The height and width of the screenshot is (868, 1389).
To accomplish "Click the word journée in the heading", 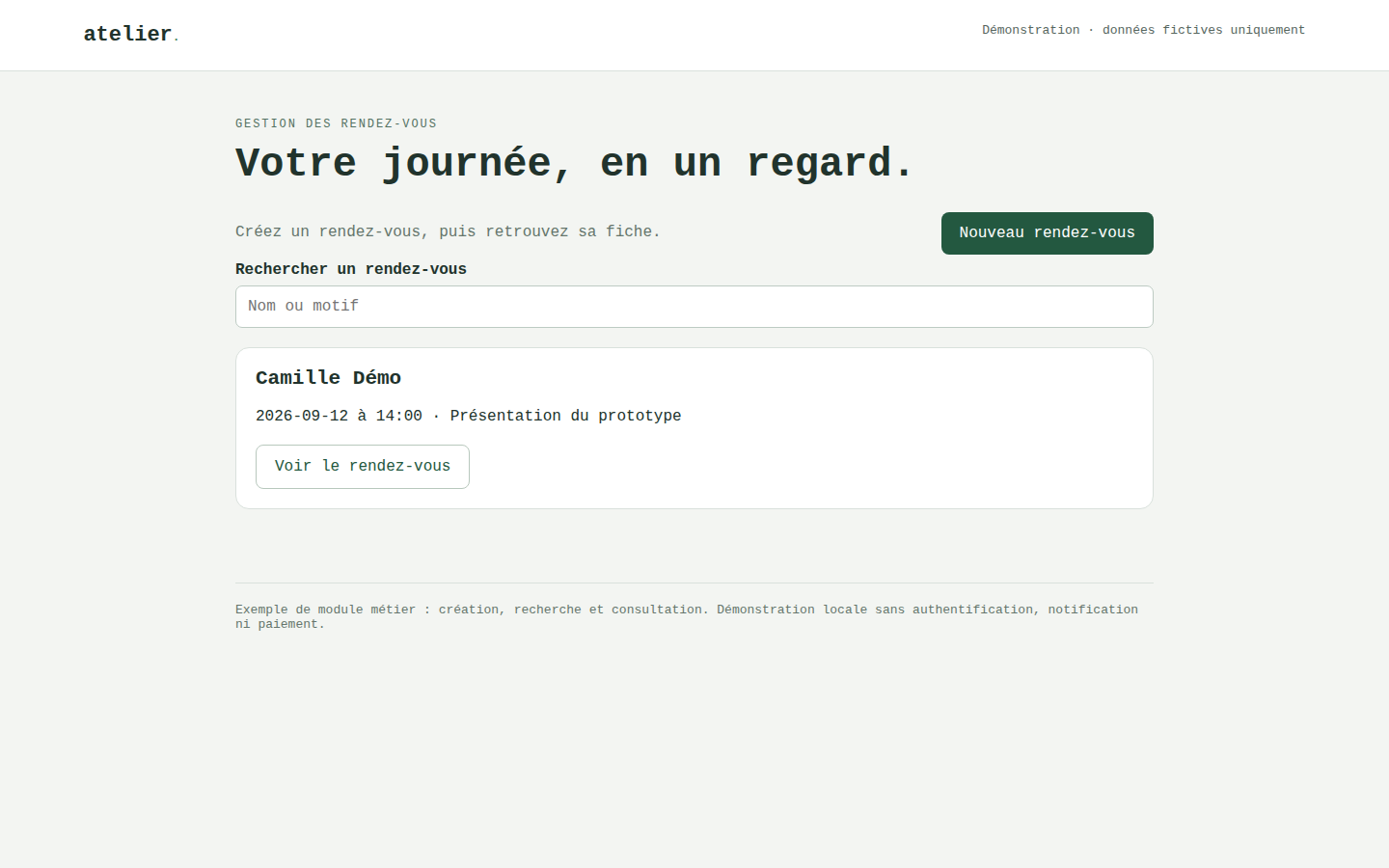I will click(x=467, y=163).
